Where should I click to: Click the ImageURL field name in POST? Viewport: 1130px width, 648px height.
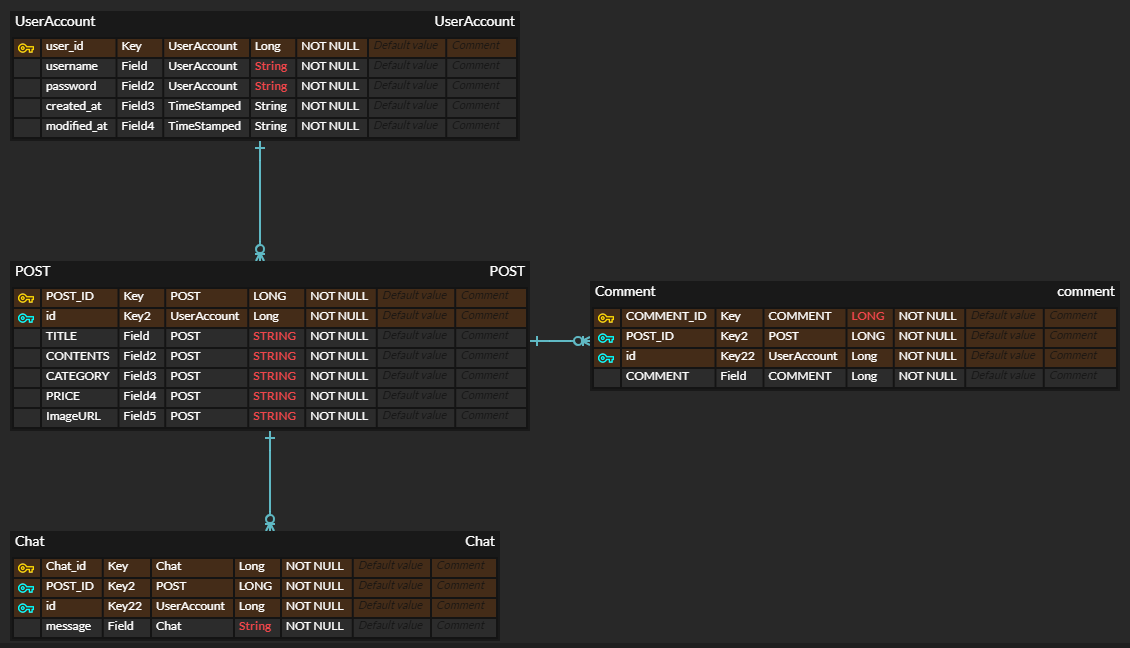[x=74, y=416]
